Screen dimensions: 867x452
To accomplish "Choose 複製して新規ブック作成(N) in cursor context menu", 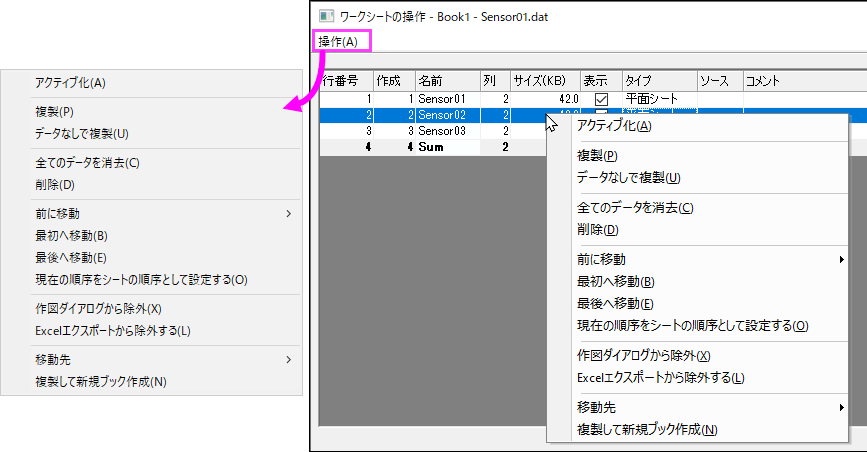I will click(x=647, y=429).
